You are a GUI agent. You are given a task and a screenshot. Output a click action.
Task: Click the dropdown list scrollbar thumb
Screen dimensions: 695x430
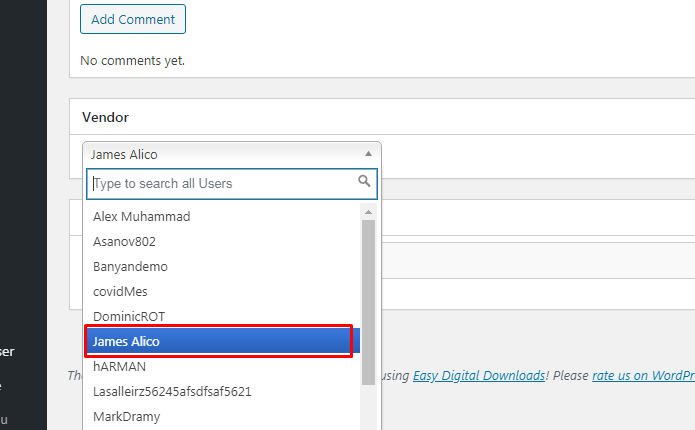tap(368, 302)
